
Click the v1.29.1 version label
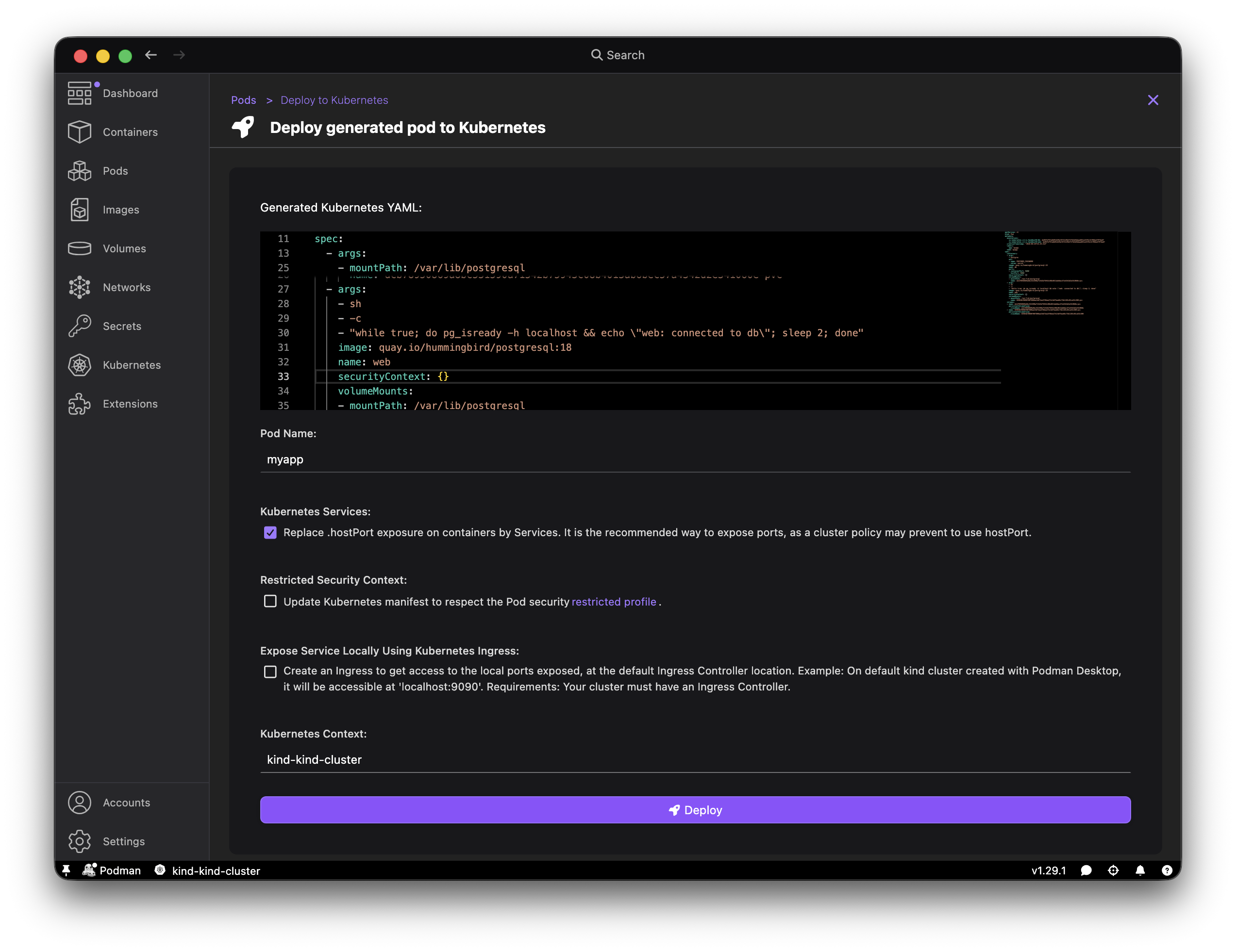click(1048, 870)
